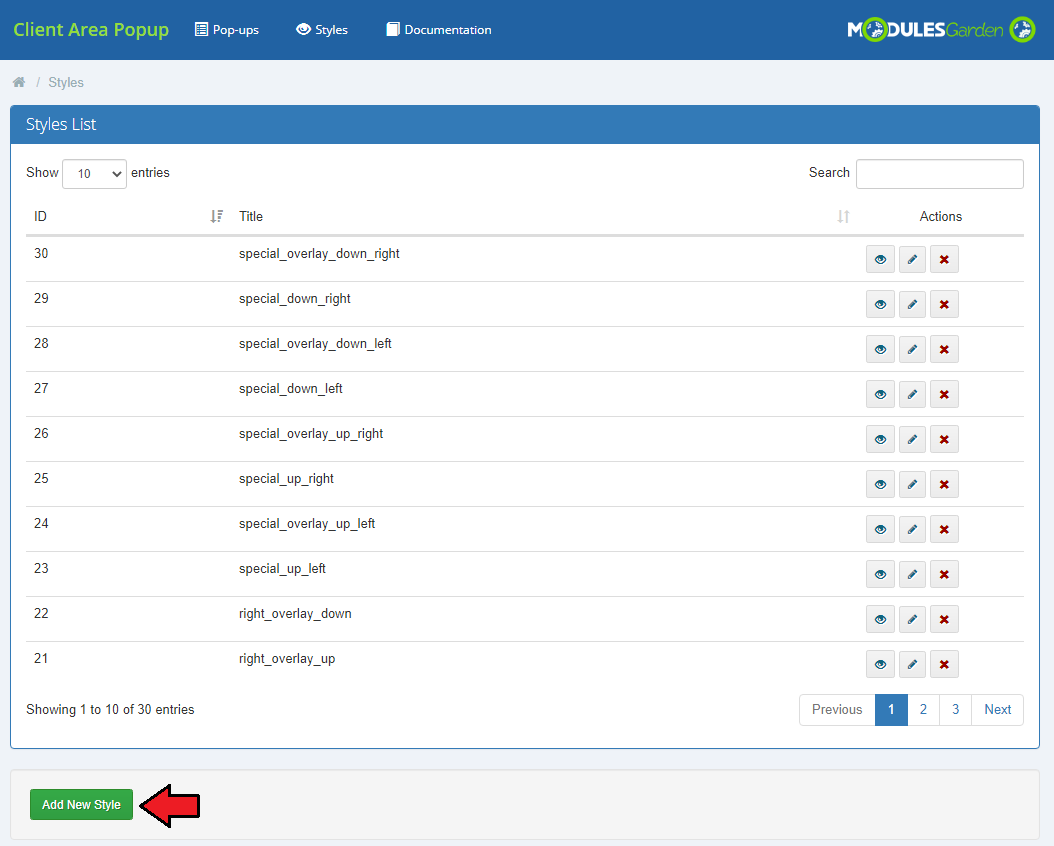Screen dimensions: 1054x846
Task: Open the Documentation menu item
Action: (439, 30)
